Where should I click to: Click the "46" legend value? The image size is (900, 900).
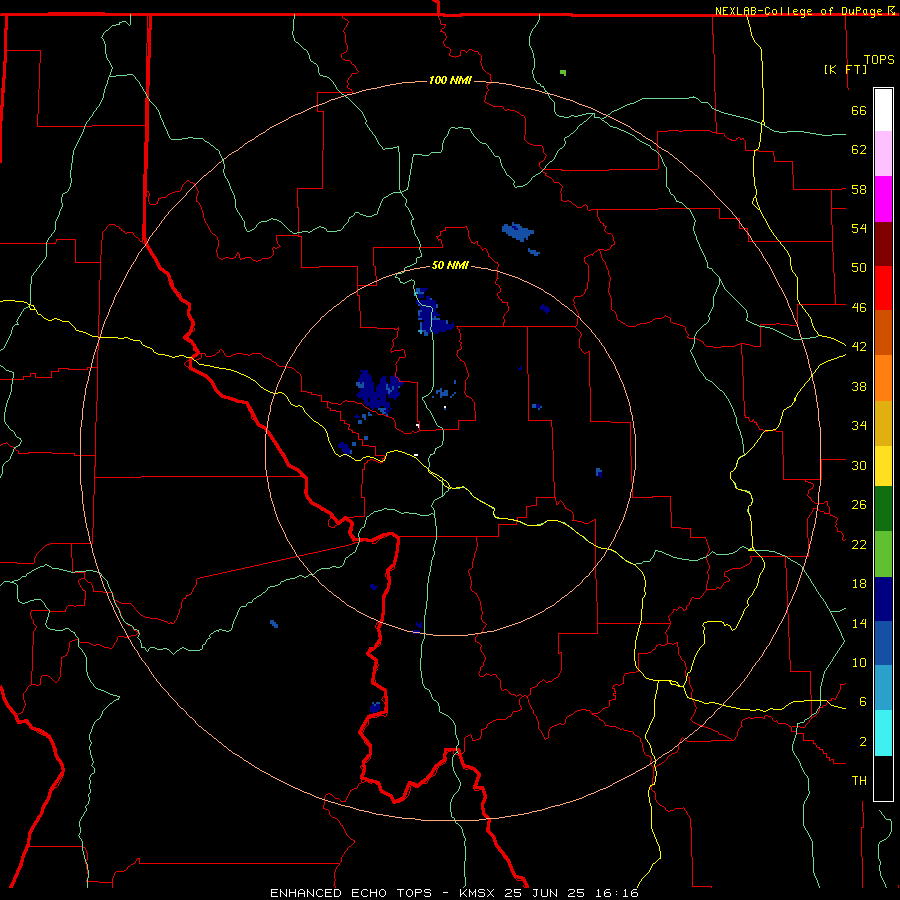(859, 308)
